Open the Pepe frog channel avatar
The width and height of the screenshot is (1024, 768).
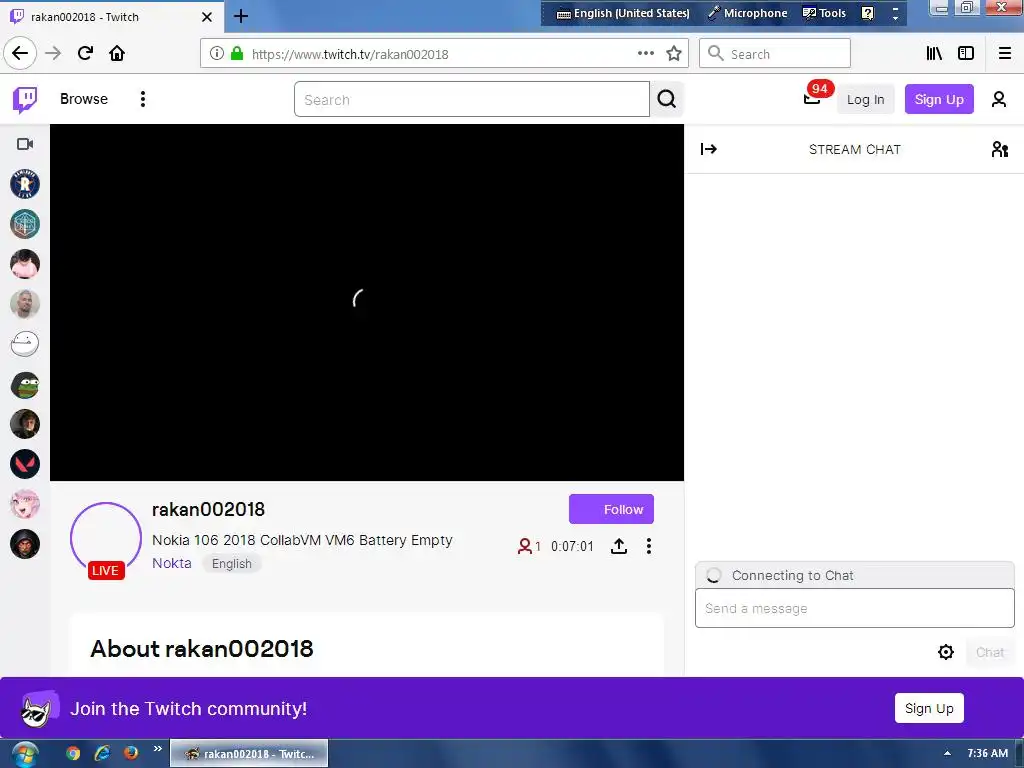coord(25,385)
